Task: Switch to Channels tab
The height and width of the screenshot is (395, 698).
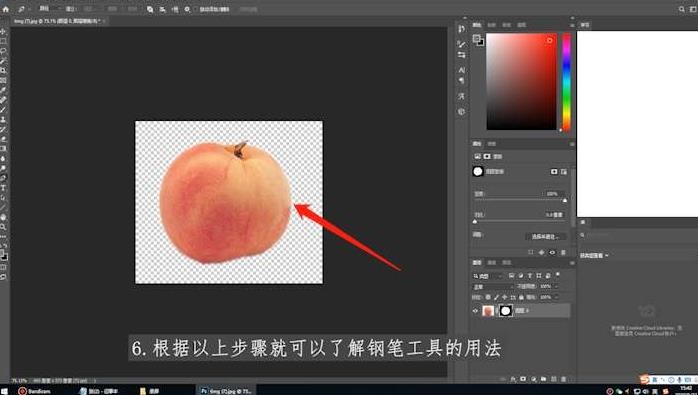Action: (x=492, y=263)
